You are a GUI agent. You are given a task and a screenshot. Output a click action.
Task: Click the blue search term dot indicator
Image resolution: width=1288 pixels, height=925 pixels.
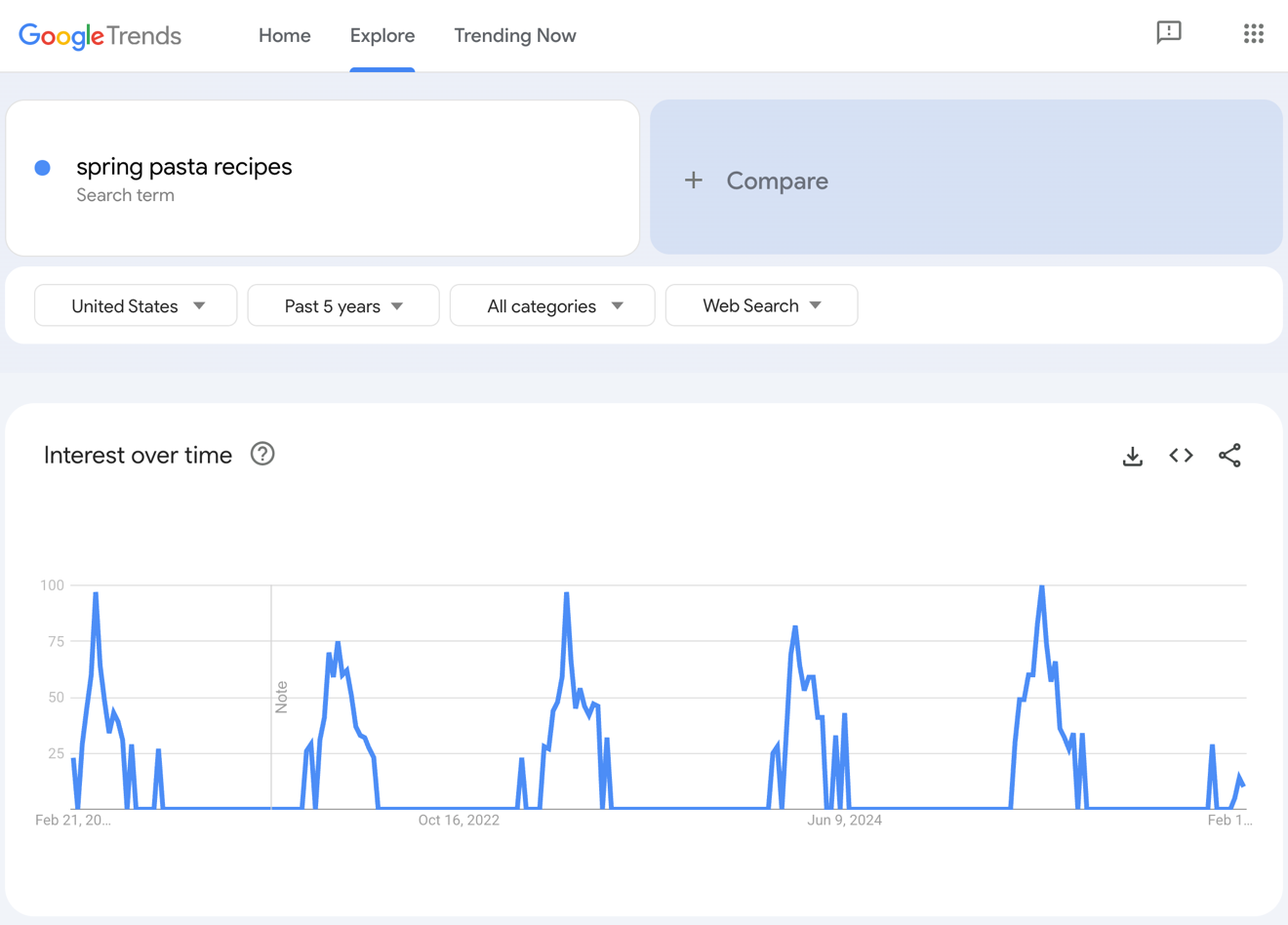click(43, 168)
